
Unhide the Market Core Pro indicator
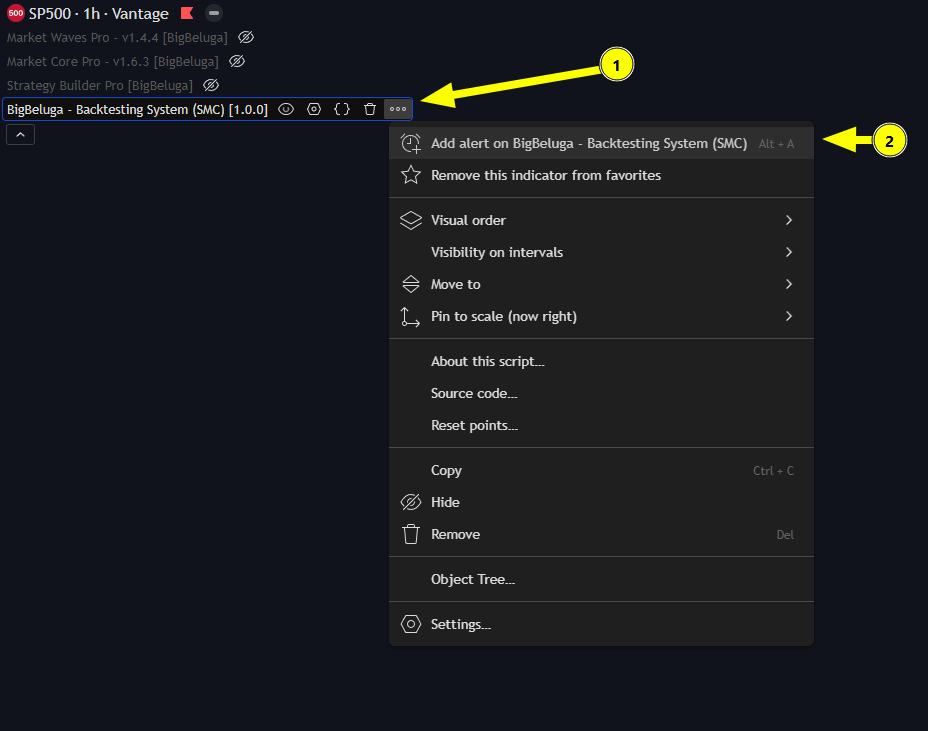[x=237, y=61]
